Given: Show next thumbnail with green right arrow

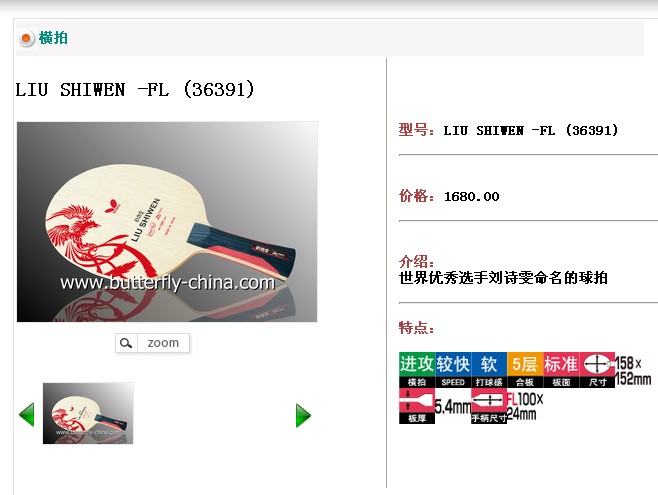Looking at the screenshot, I should tap(303, 415).
